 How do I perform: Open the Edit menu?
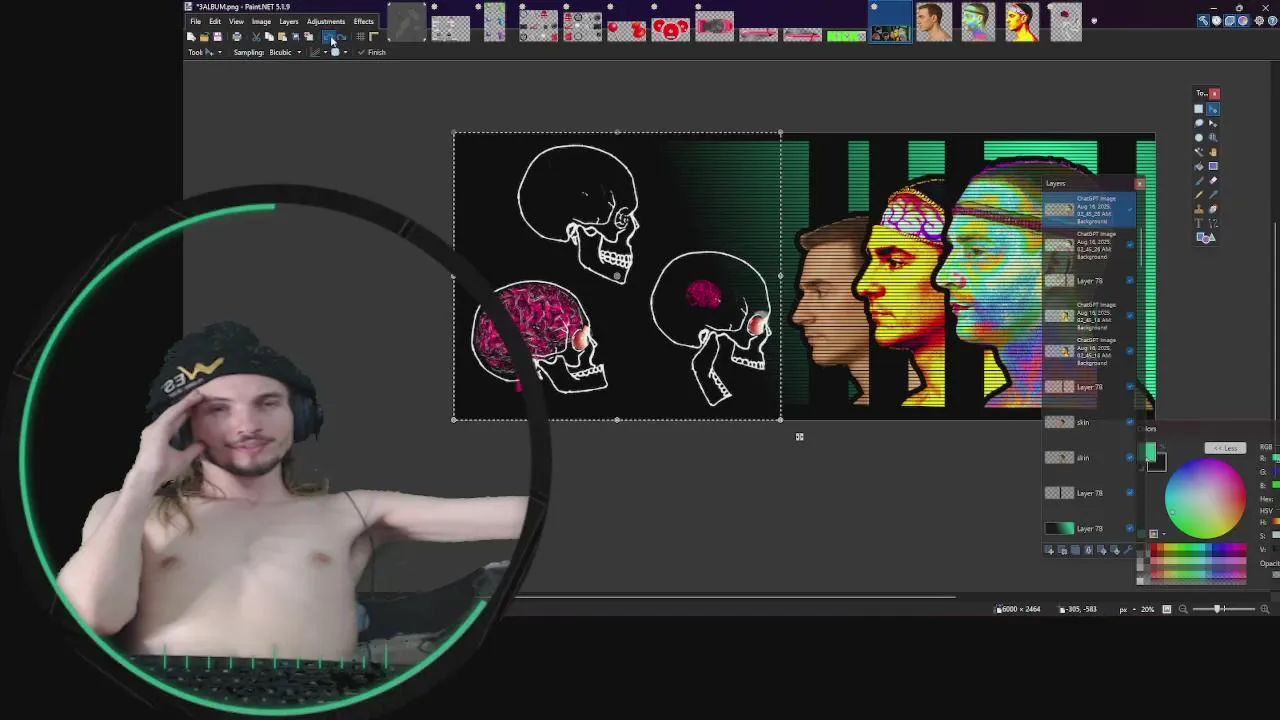214,21
